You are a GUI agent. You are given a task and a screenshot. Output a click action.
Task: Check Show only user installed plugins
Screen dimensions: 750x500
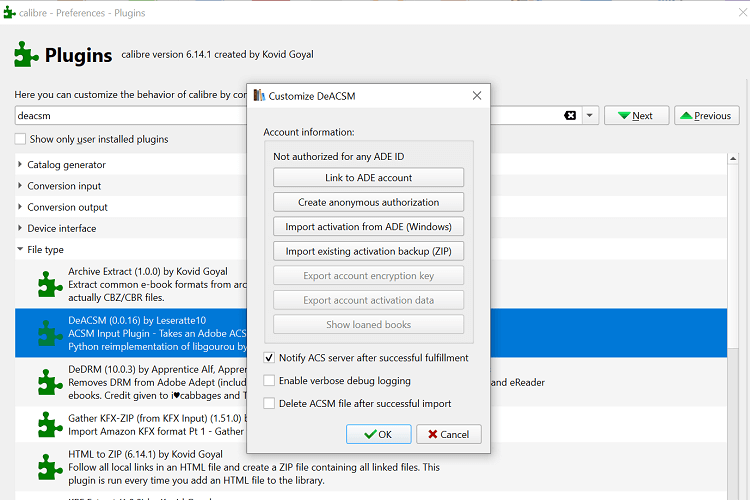pyautogui.click(x=20, y=139)
